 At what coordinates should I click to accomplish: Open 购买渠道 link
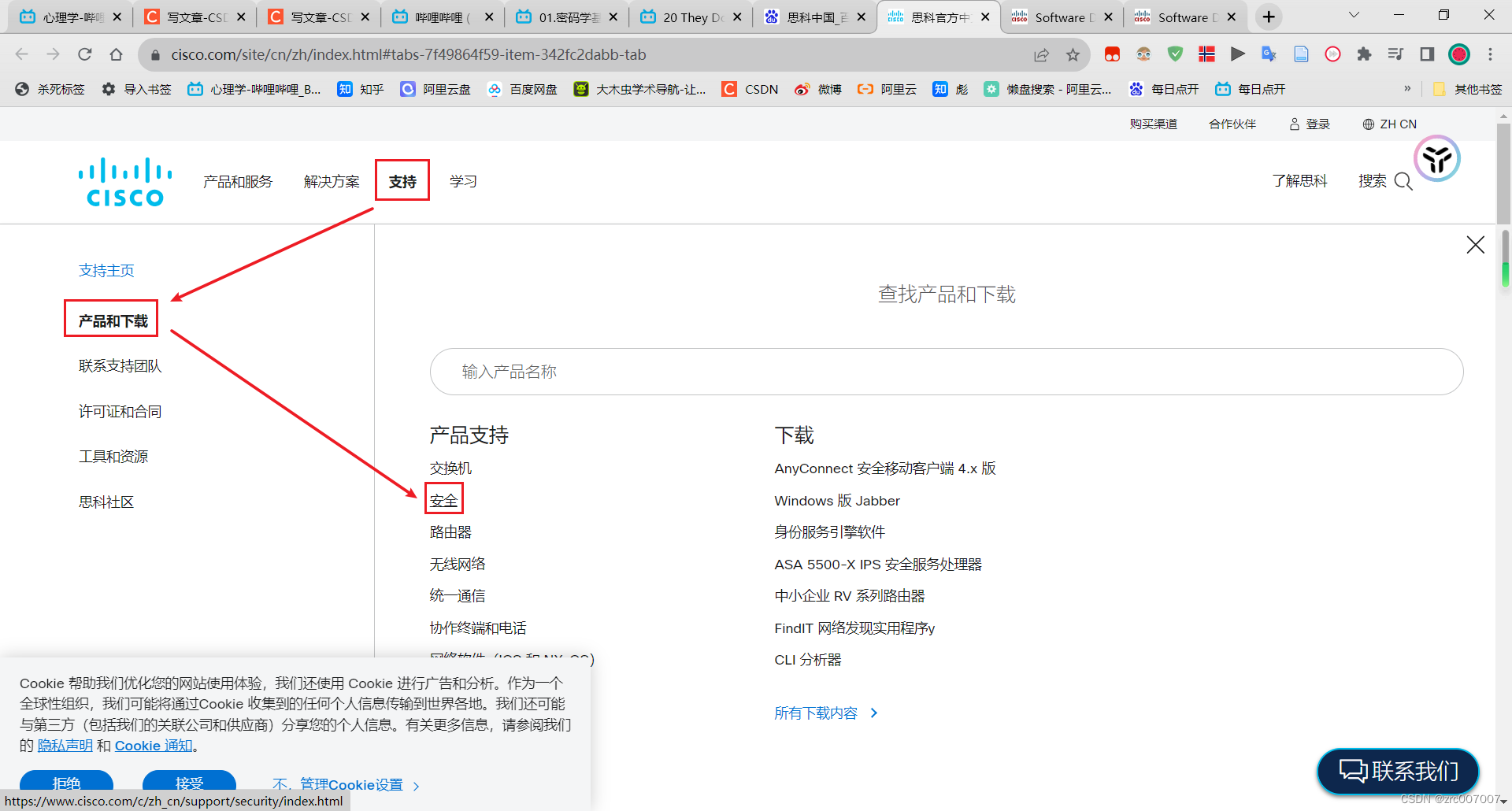pos(1153,124)
